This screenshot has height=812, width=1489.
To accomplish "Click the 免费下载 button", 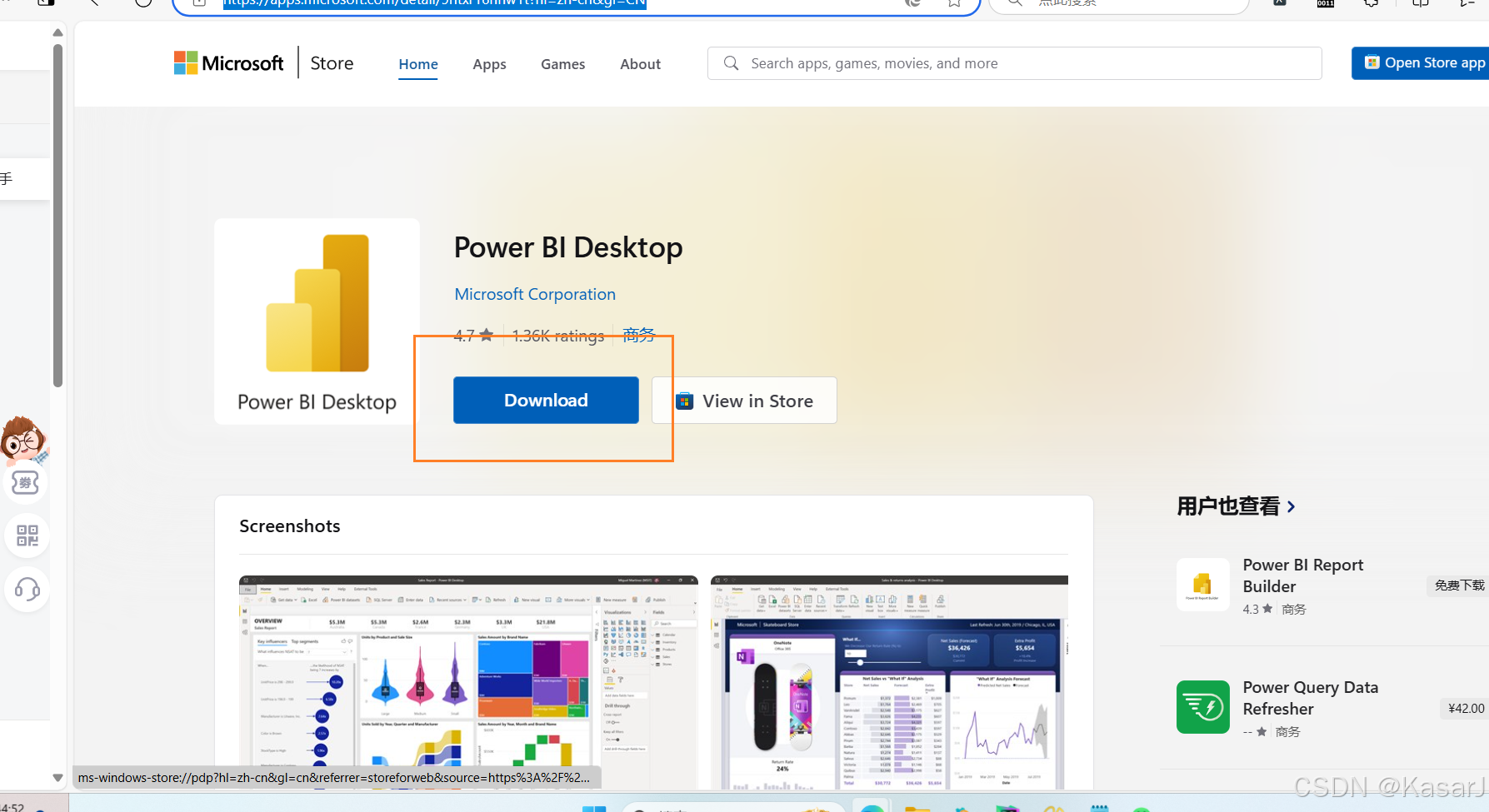I will click(1459, 585).
